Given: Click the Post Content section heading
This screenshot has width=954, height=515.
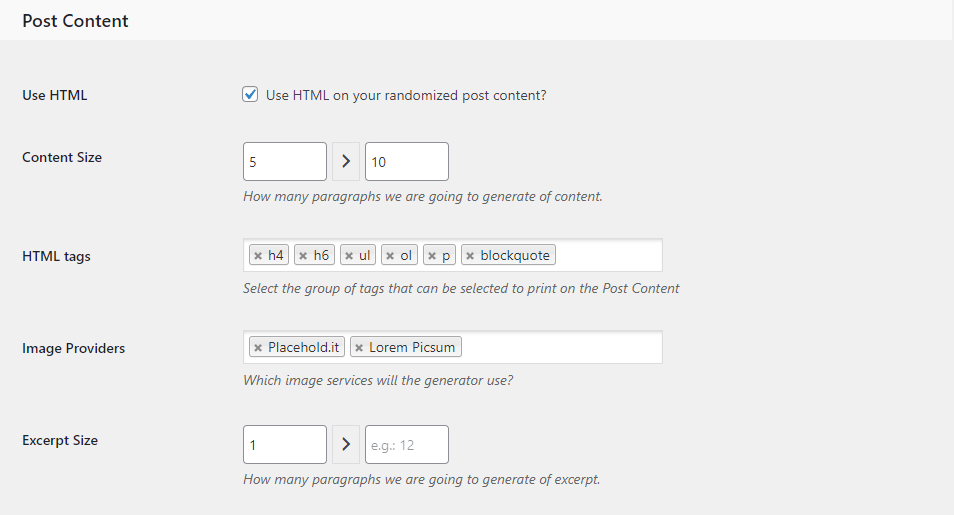Looking at the screenshot, I should [75, 20].
